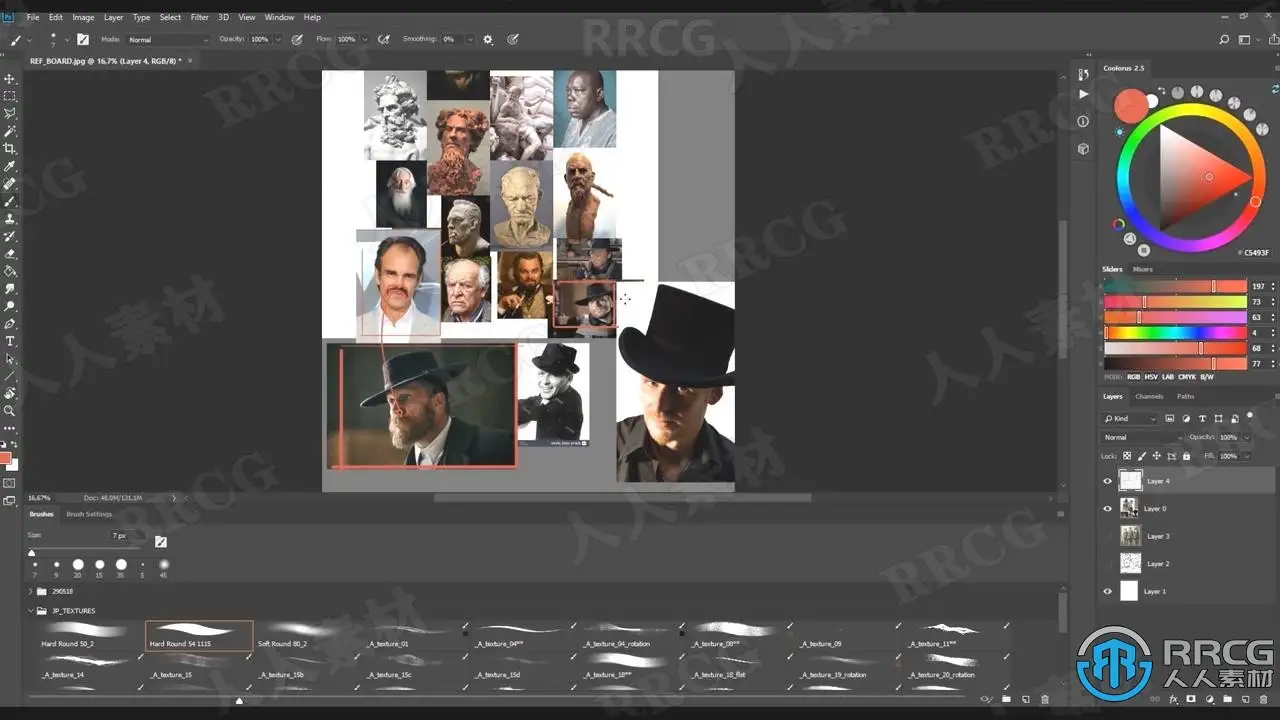Select Soft Round 80_2 brush preset
The width and height of the screenshot is (1280, 720).
308,636
